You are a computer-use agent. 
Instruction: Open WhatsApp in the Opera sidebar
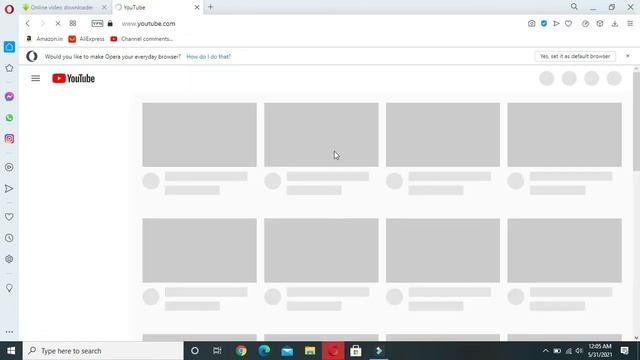[x=9, y=118]
